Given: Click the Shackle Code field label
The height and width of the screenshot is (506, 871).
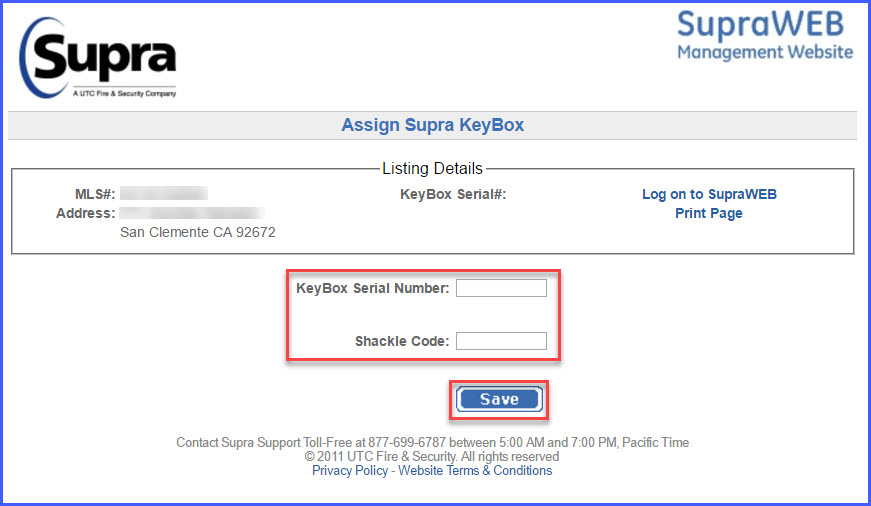Looking at the screenshot, I should (401, 341).
